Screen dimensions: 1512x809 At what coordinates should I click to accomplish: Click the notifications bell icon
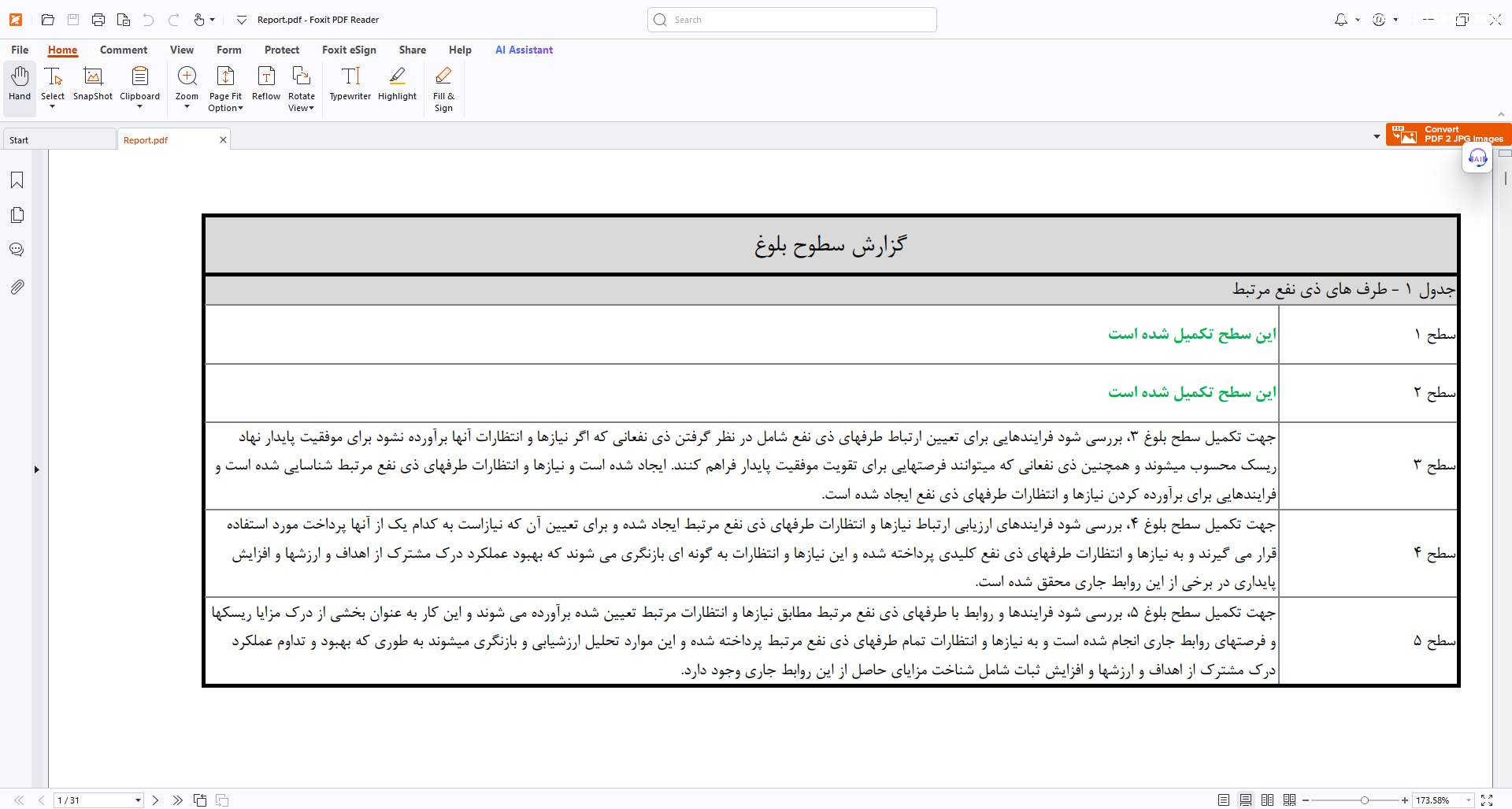(1341, 20)
